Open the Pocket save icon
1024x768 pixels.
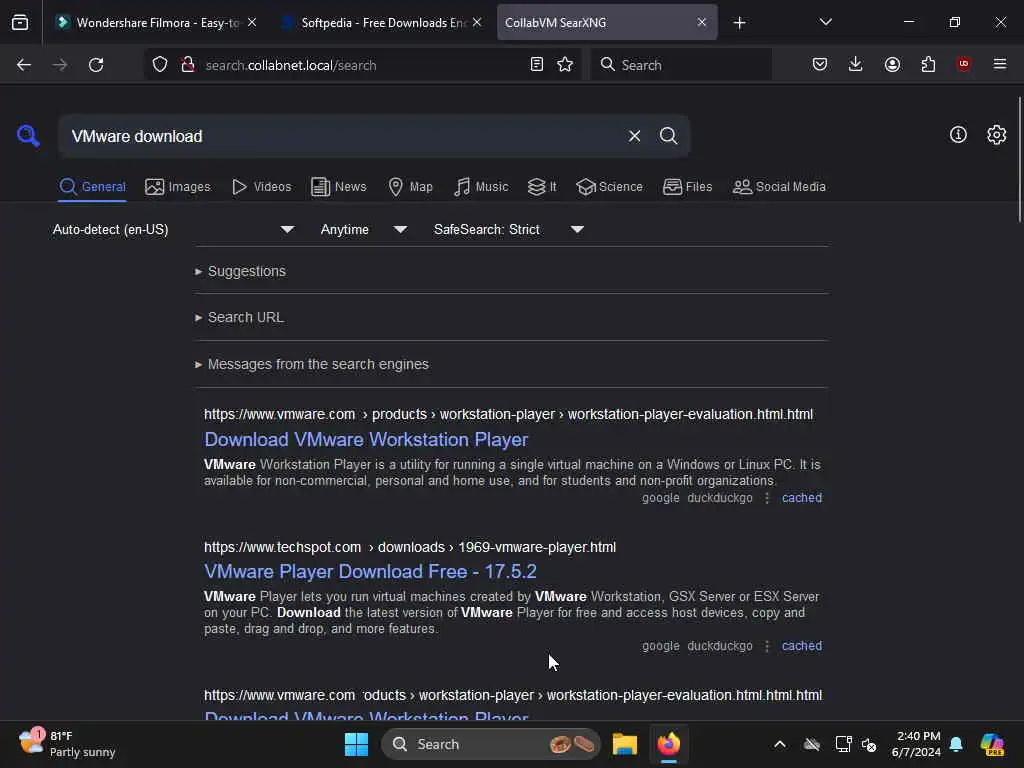point(820,65)
